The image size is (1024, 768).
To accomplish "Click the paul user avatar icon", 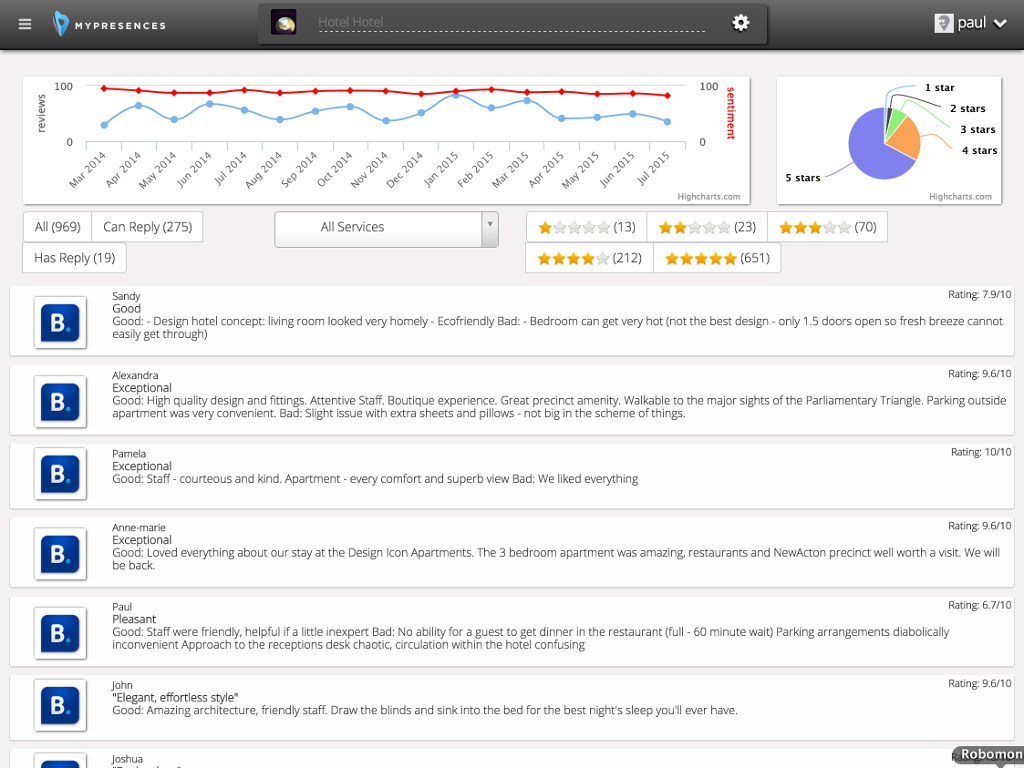I will click(x=944, y=24).
